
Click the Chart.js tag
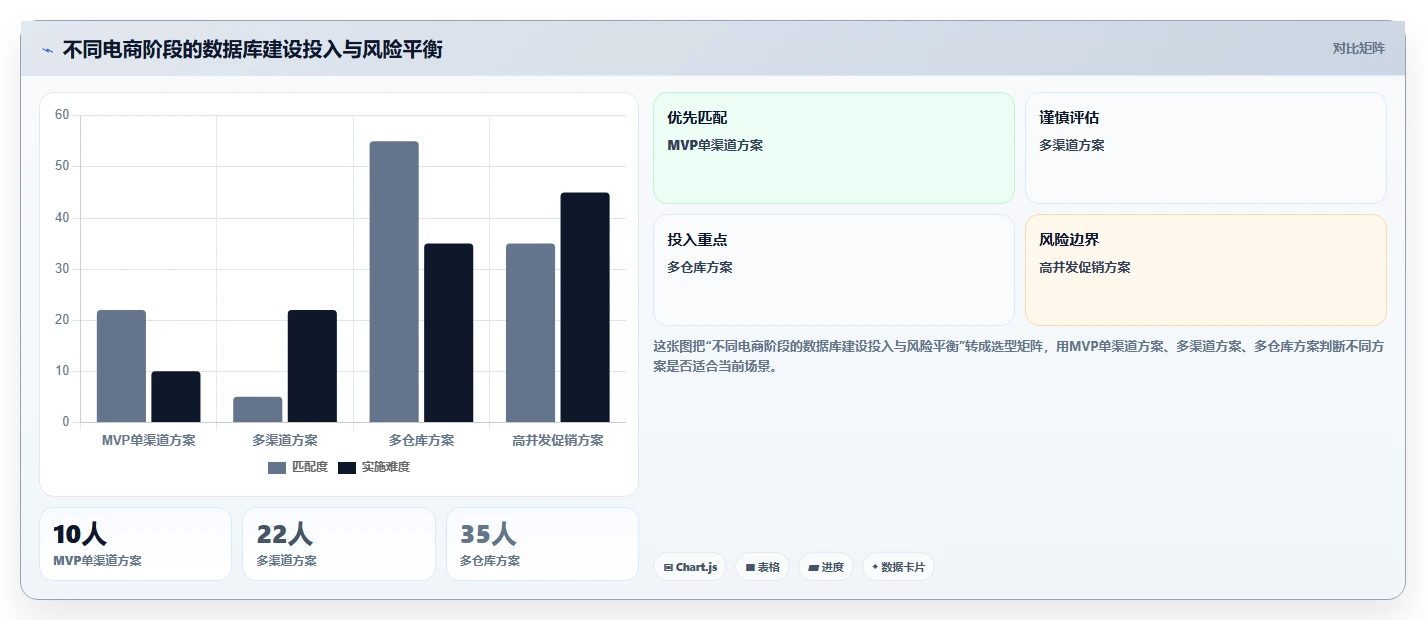point(690,567)
